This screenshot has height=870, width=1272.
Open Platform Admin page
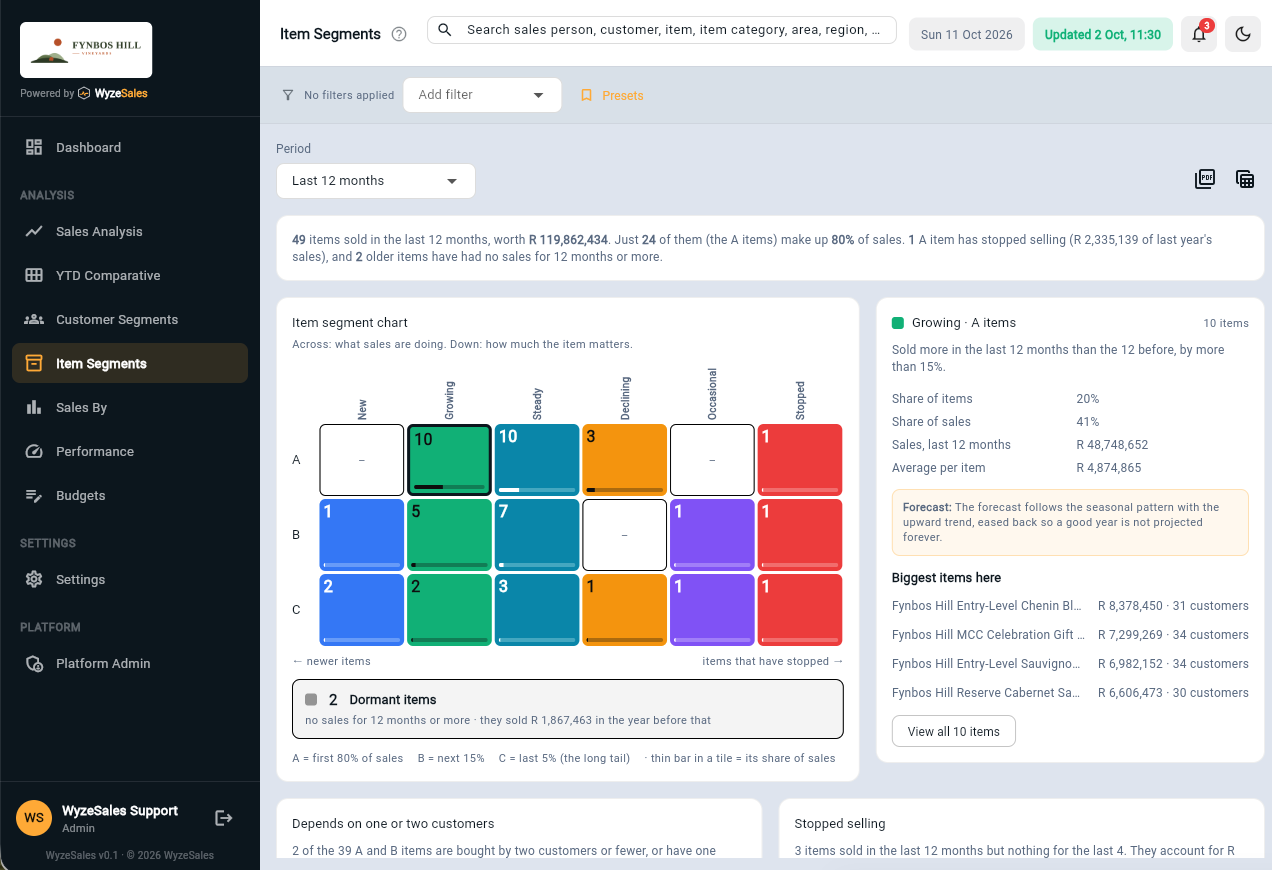tap(130, 663)
